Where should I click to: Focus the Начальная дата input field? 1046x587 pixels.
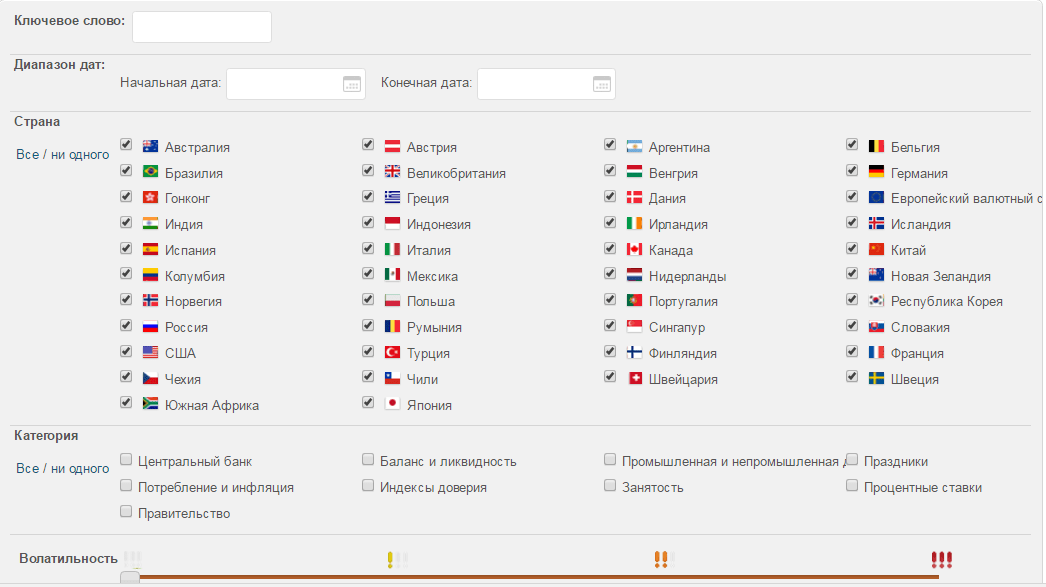coord(296,84)
